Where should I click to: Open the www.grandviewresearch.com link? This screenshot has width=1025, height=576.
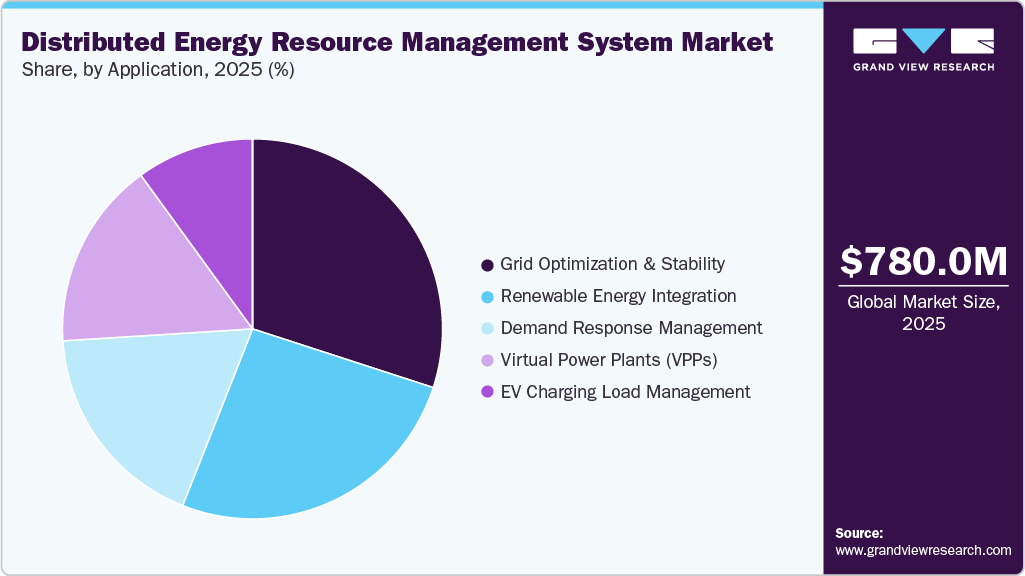[921, 549]
